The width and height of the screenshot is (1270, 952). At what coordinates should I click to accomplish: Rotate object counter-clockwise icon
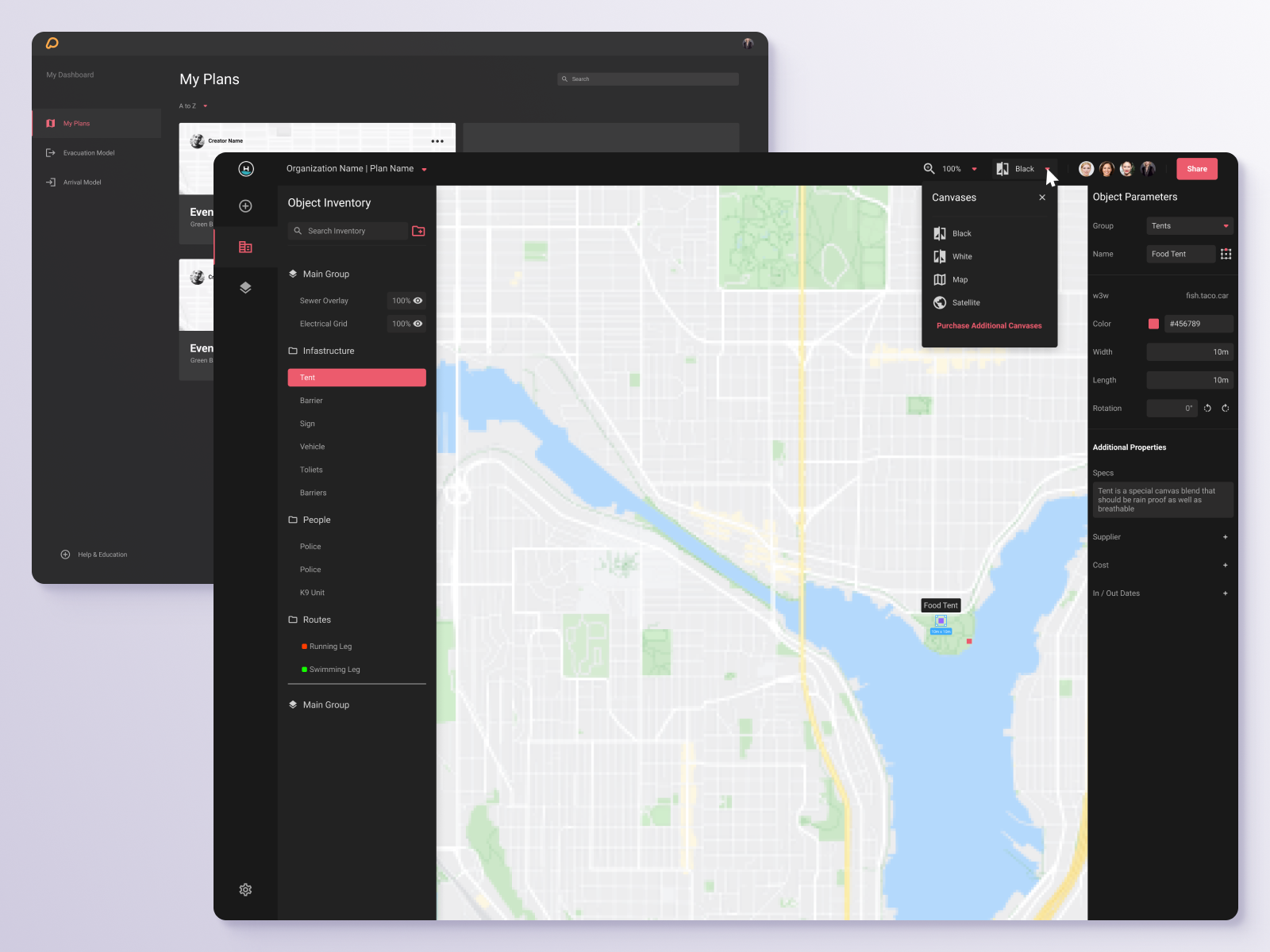coord(1207,408)
